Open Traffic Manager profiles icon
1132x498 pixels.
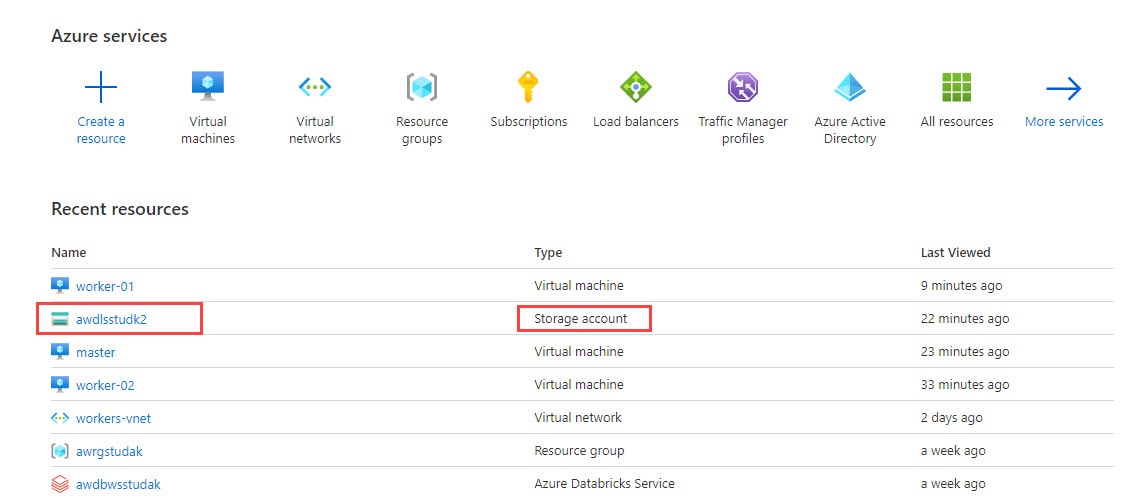pos(743,88)
